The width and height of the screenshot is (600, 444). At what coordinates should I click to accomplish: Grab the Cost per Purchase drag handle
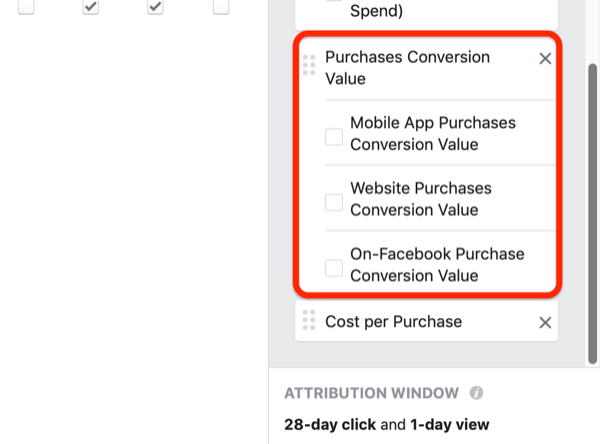(309, 322)
